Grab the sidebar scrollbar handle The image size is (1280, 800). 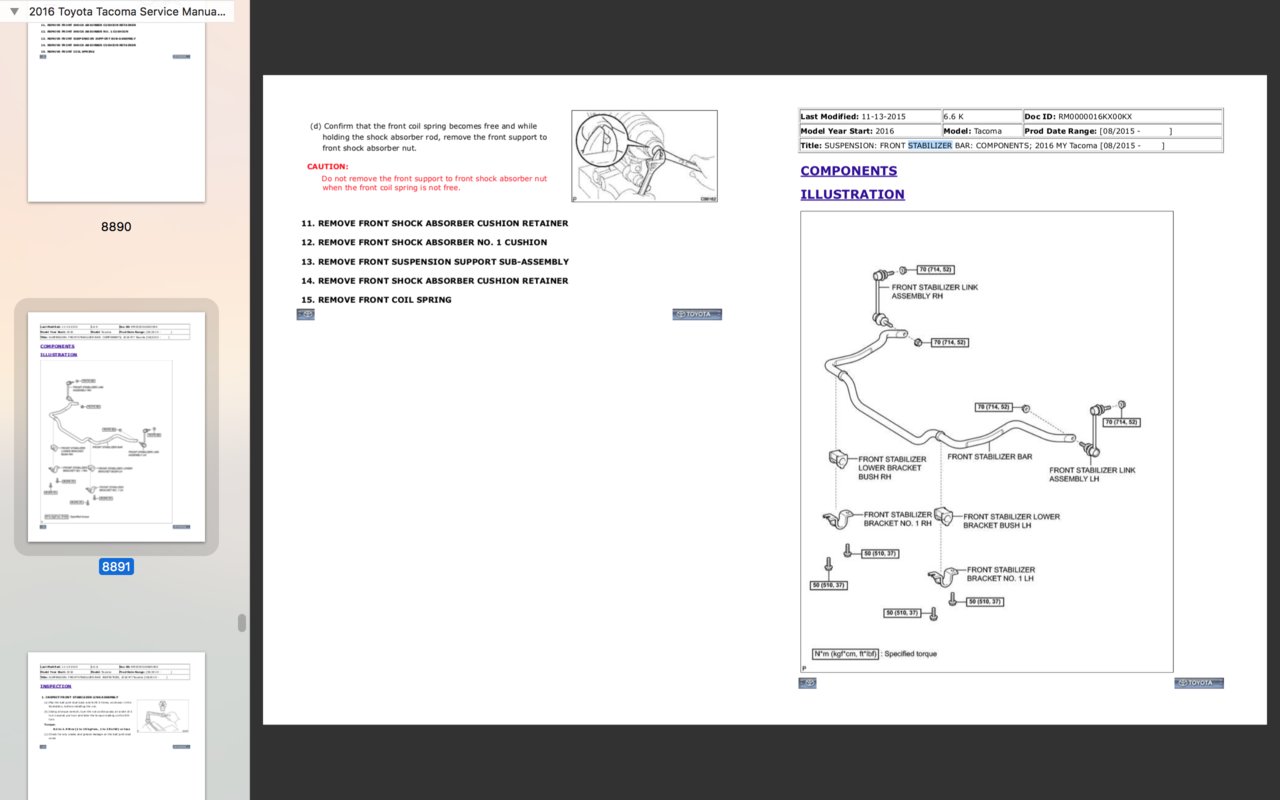coord(241,623)
